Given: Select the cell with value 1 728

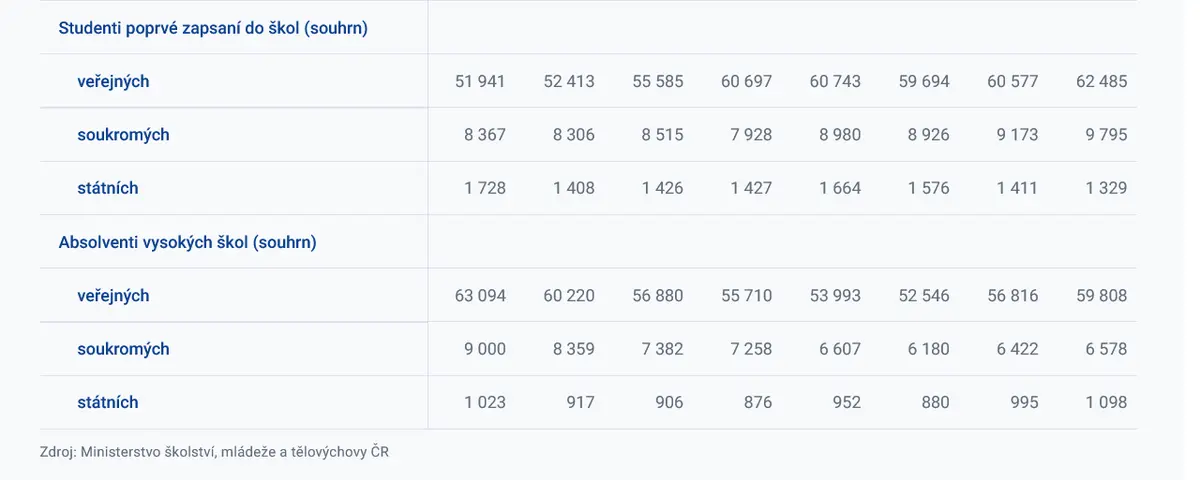Looking at the screenshot, I should pyautogui.click(x=485, y=188).
